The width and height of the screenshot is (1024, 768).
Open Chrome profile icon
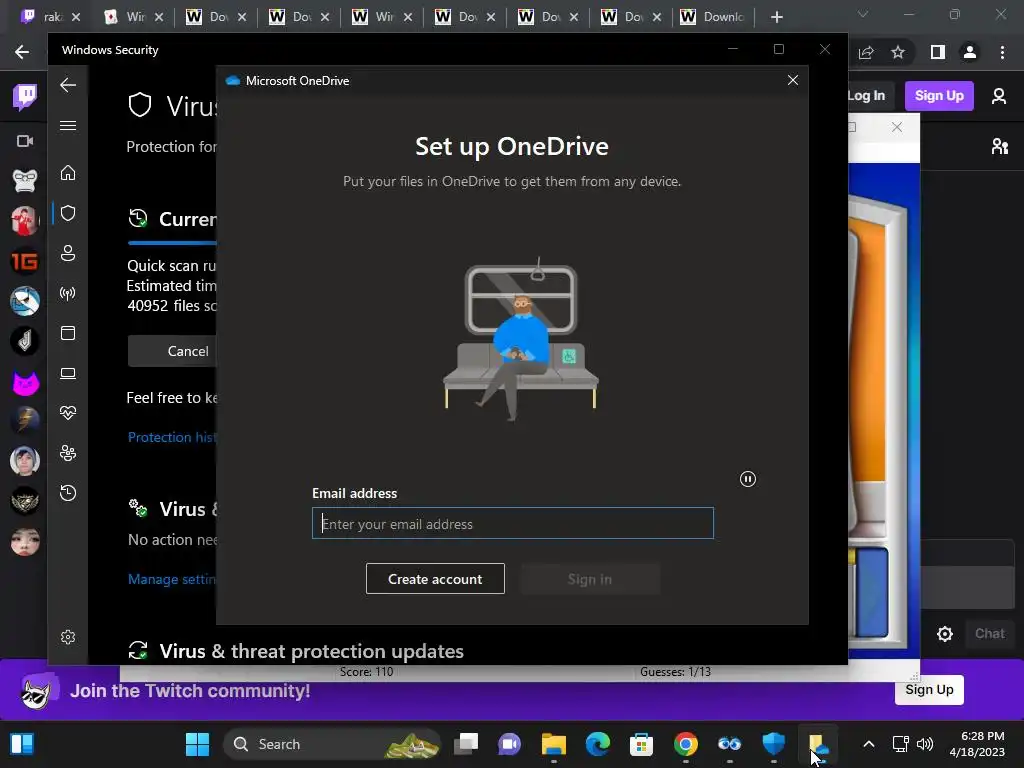pos(970,52)
